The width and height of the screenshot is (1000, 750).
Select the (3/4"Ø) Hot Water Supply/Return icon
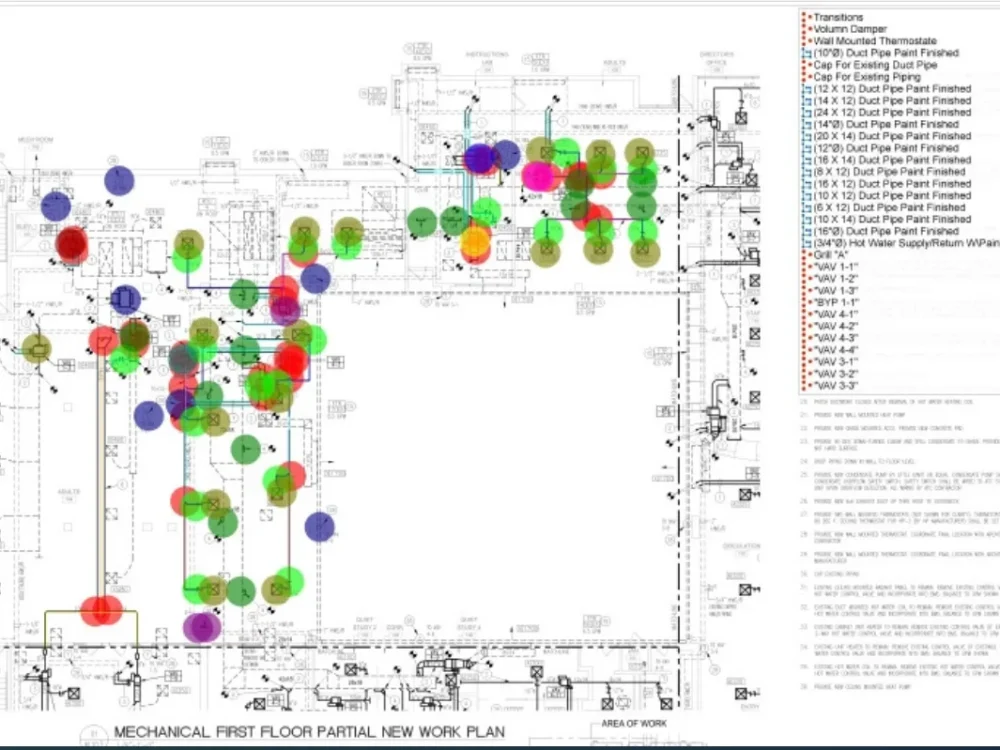point(806,243)
